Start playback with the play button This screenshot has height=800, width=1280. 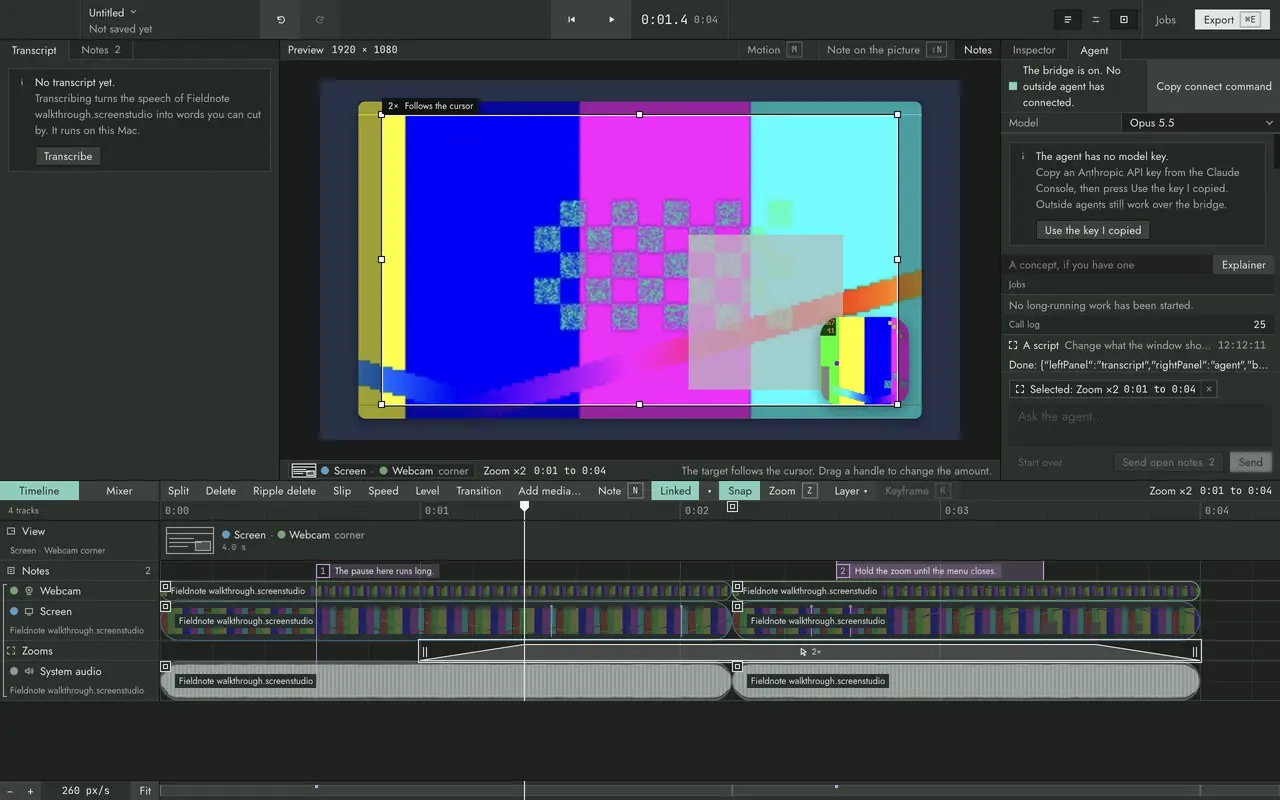[x=611, y=19]
